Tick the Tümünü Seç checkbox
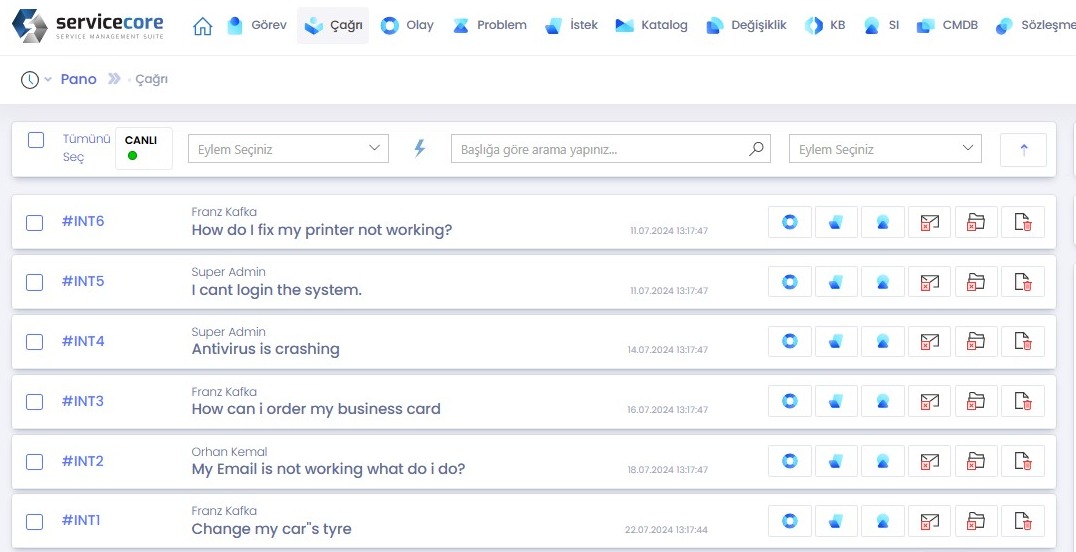The image size is (1076, 552). [36, 140]
